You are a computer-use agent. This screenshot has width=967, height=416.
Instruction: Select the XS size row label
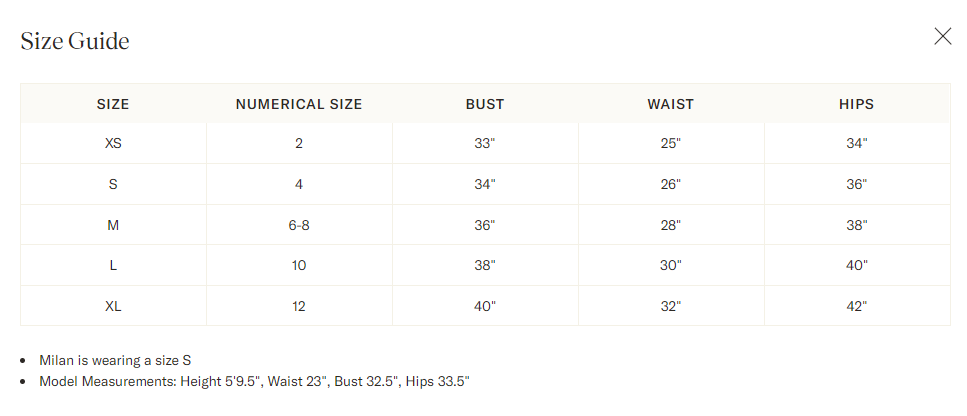coord(113,144)
